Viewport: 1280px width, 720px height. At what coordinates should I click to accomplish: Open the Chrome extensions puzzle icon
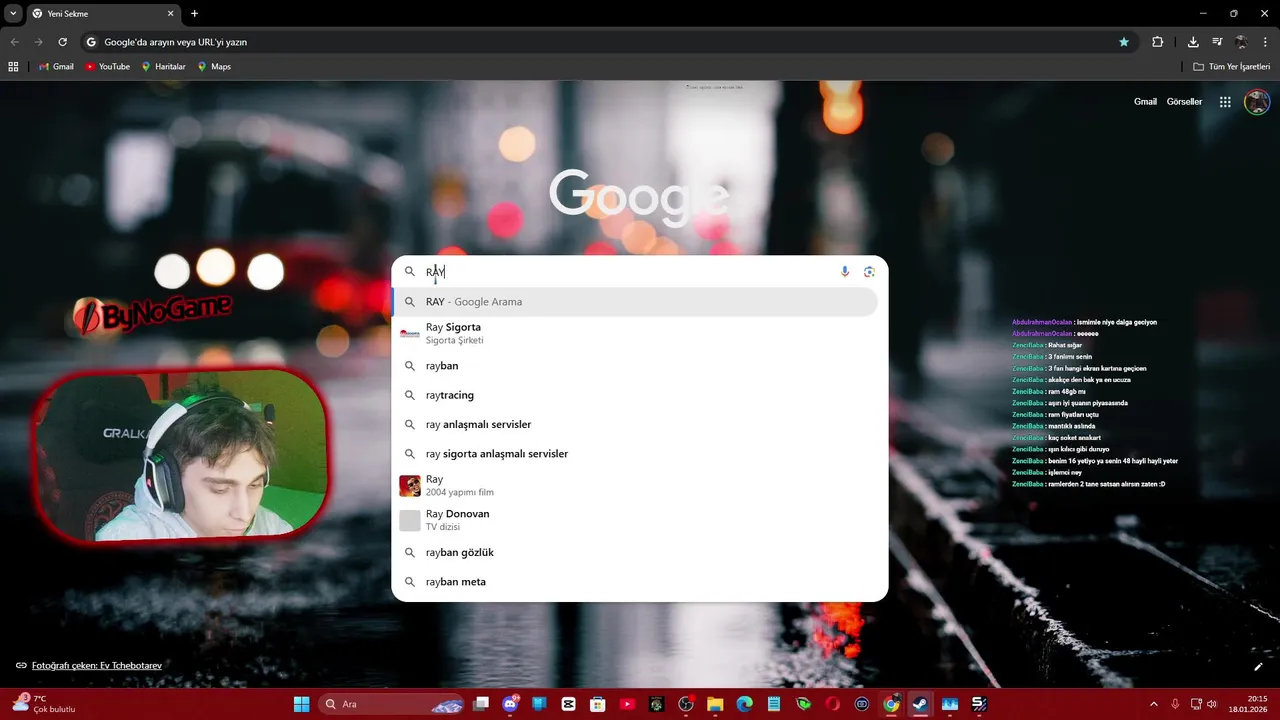click(x=1158, y=42)
